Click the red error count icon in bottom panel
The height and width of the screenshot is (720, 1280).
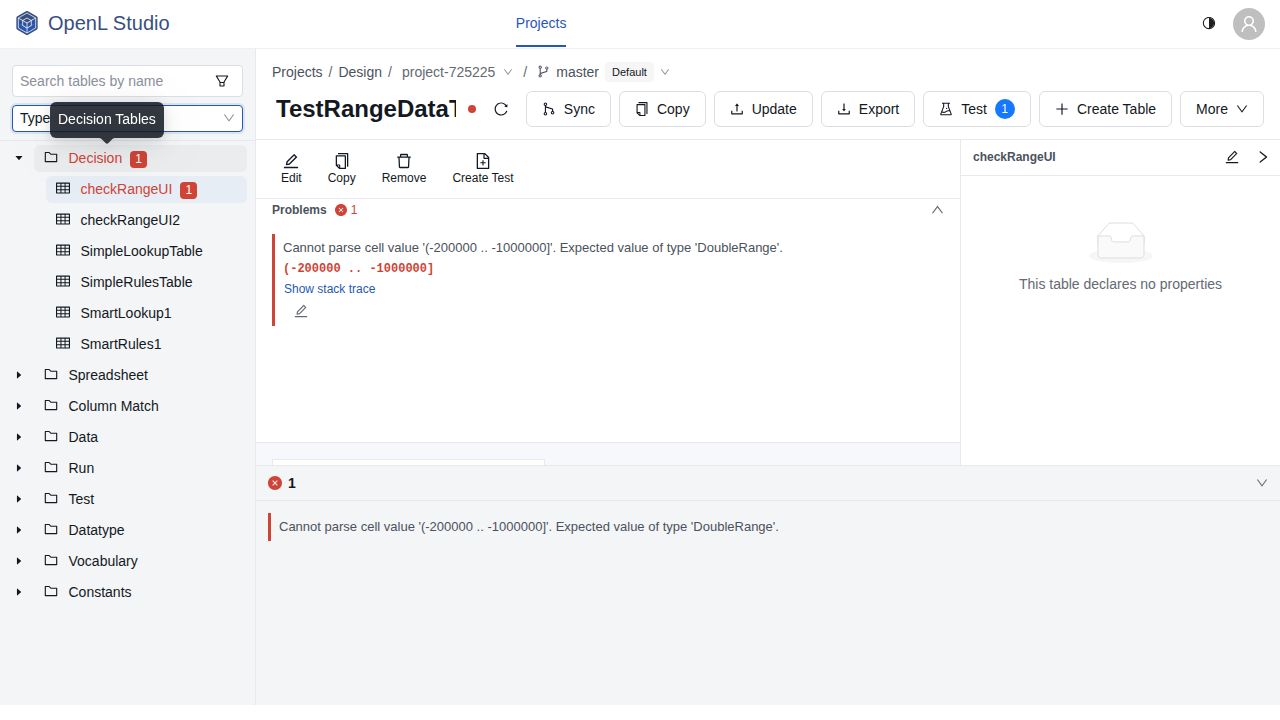tap(275, 483)
